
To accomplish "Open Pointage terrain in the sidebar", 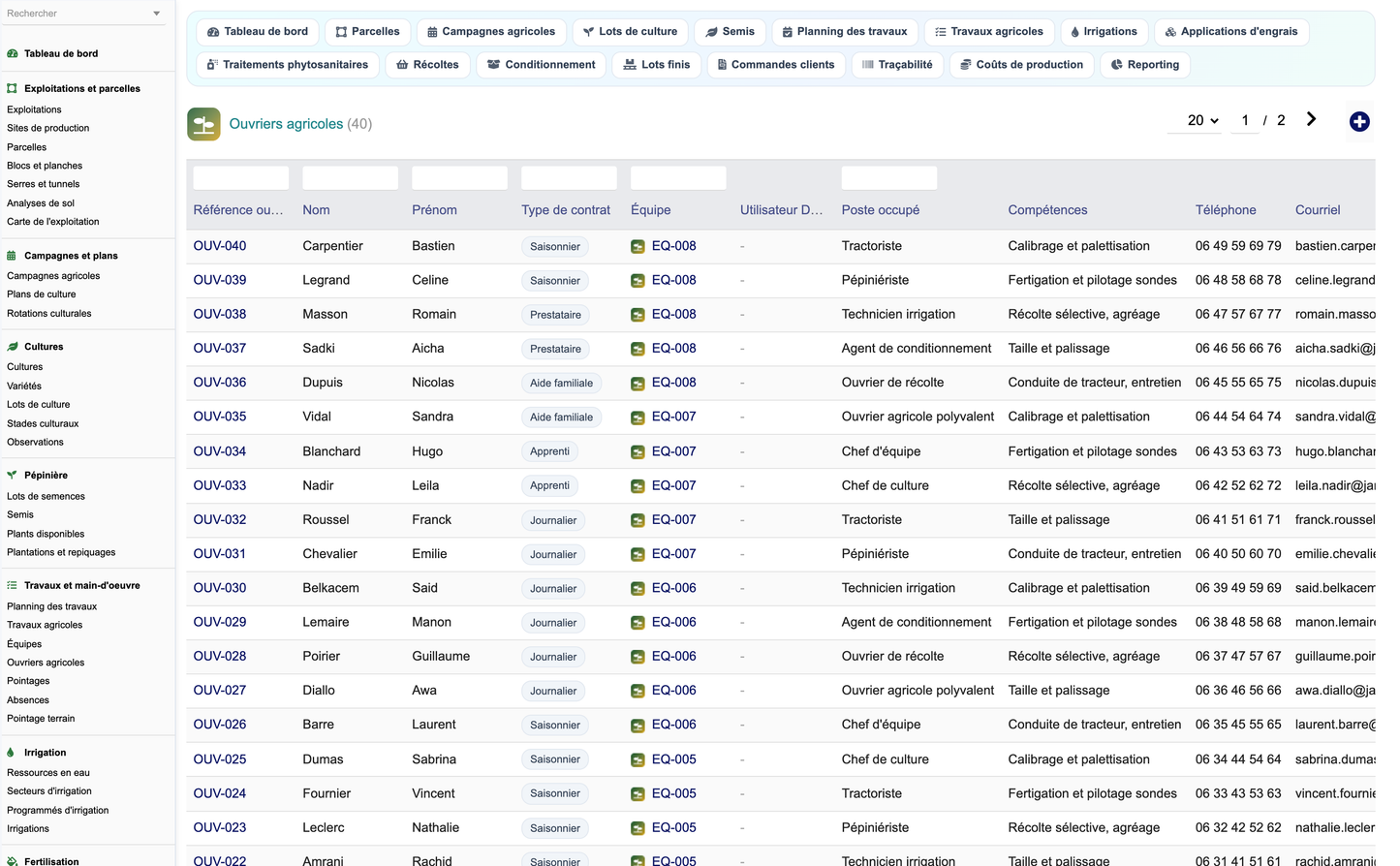I will click(41, 719).
